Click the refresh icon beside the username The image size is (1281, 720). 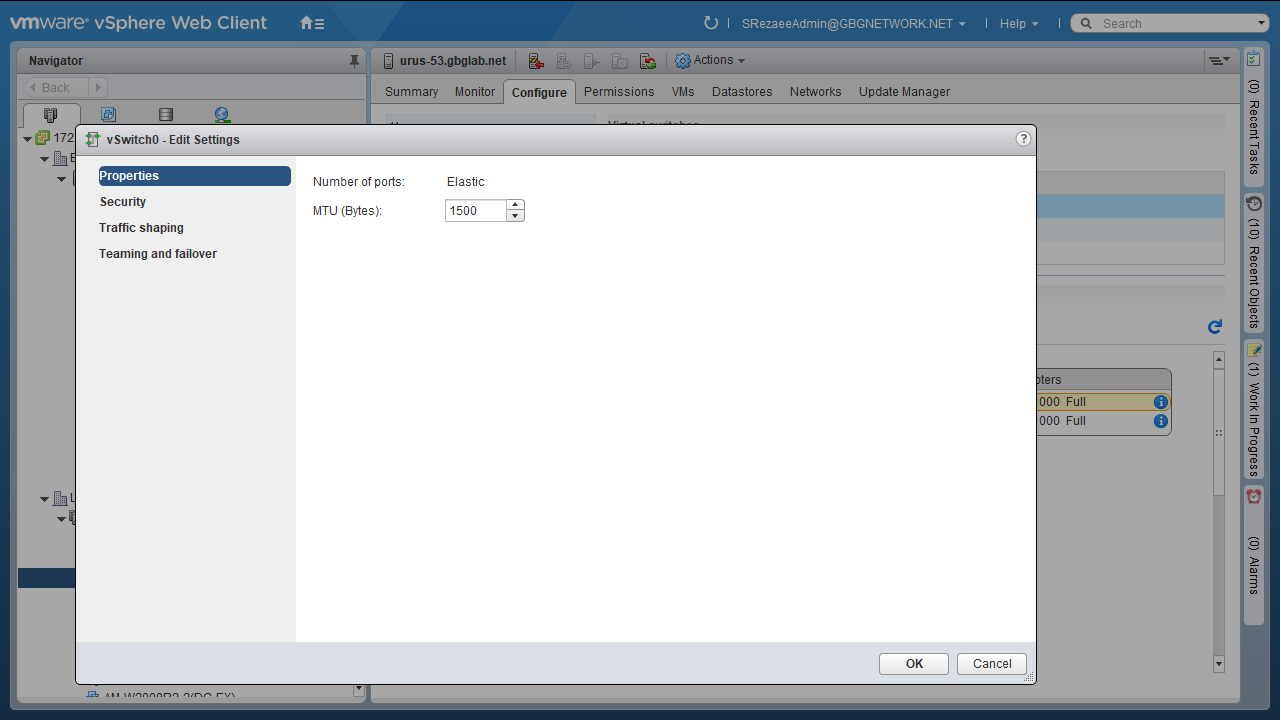coord(711,23)
